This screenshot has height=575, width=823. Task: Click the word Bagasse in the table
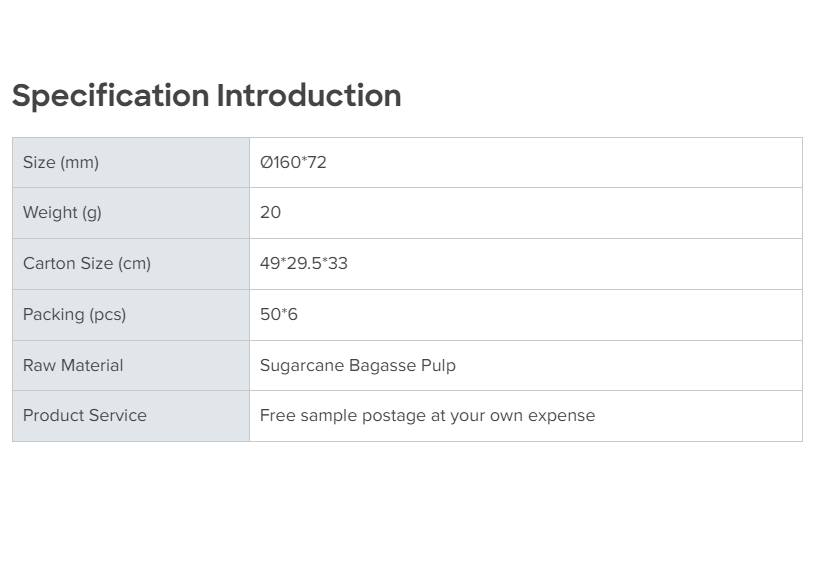pos(383,365)
